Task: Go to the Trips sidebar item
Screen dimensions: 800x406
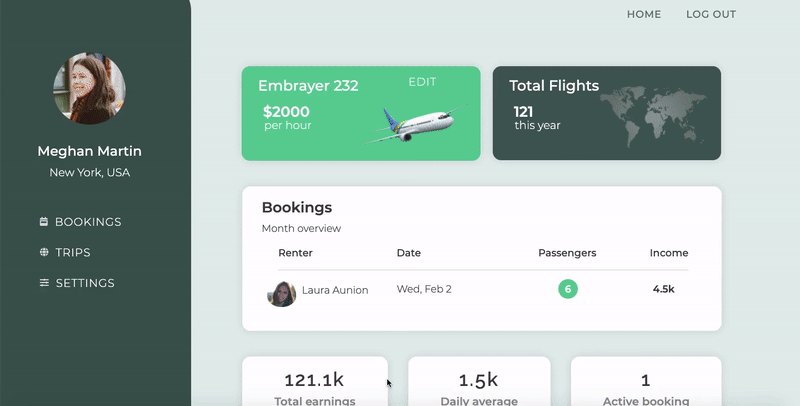Action: 65,252
